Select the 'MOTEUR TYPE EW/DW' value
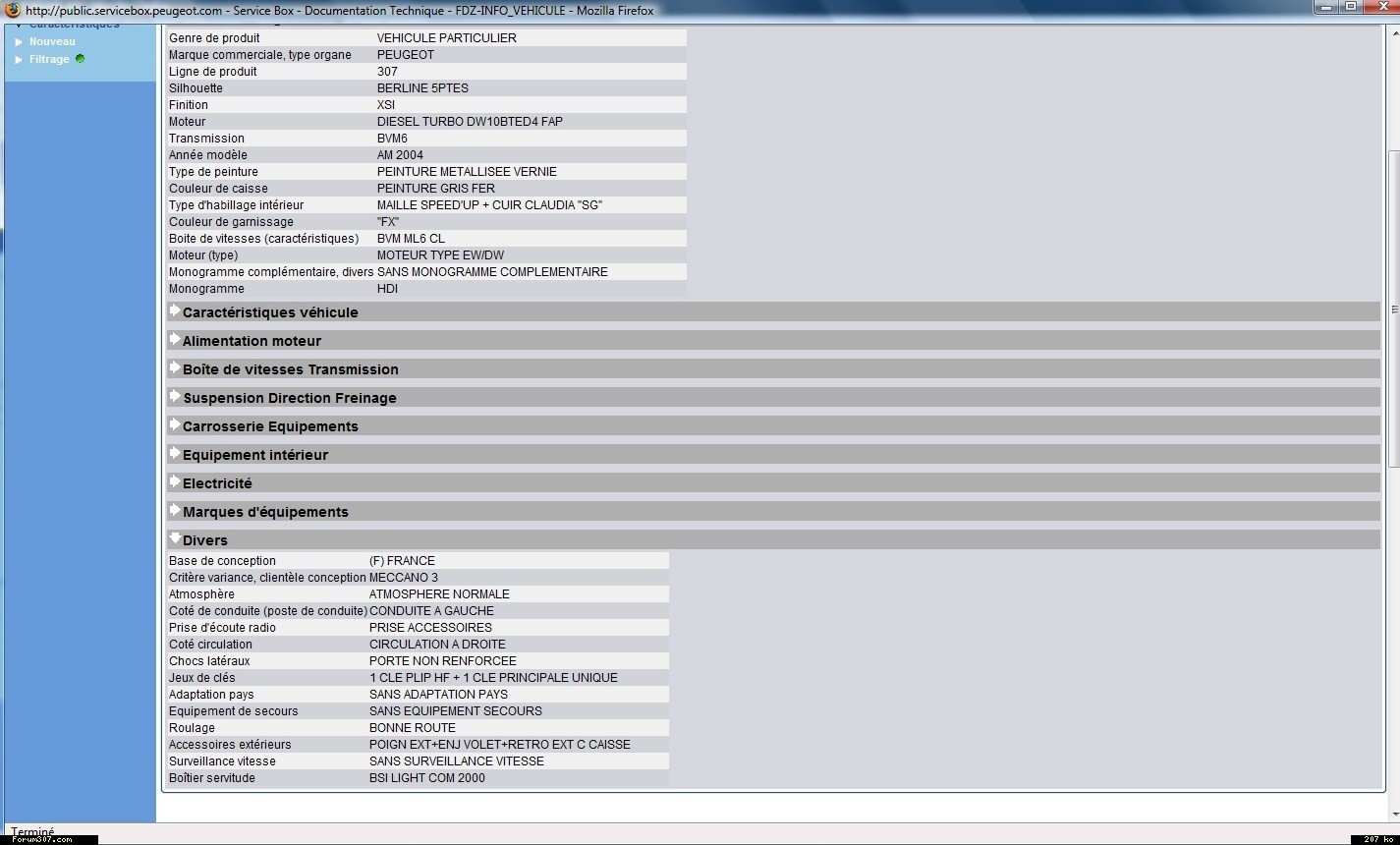This screenshot has height=845, width=1400. pyautogui.click(x=440, y=255)
